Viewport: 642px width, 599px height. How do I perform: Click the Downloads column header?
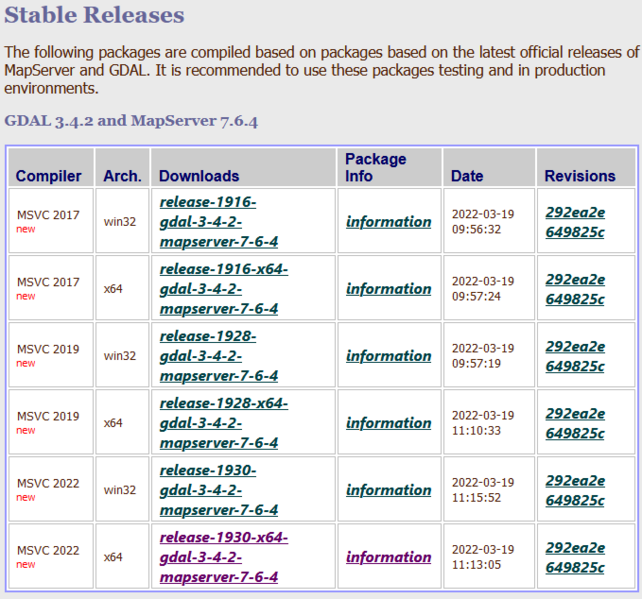point(199,176)
